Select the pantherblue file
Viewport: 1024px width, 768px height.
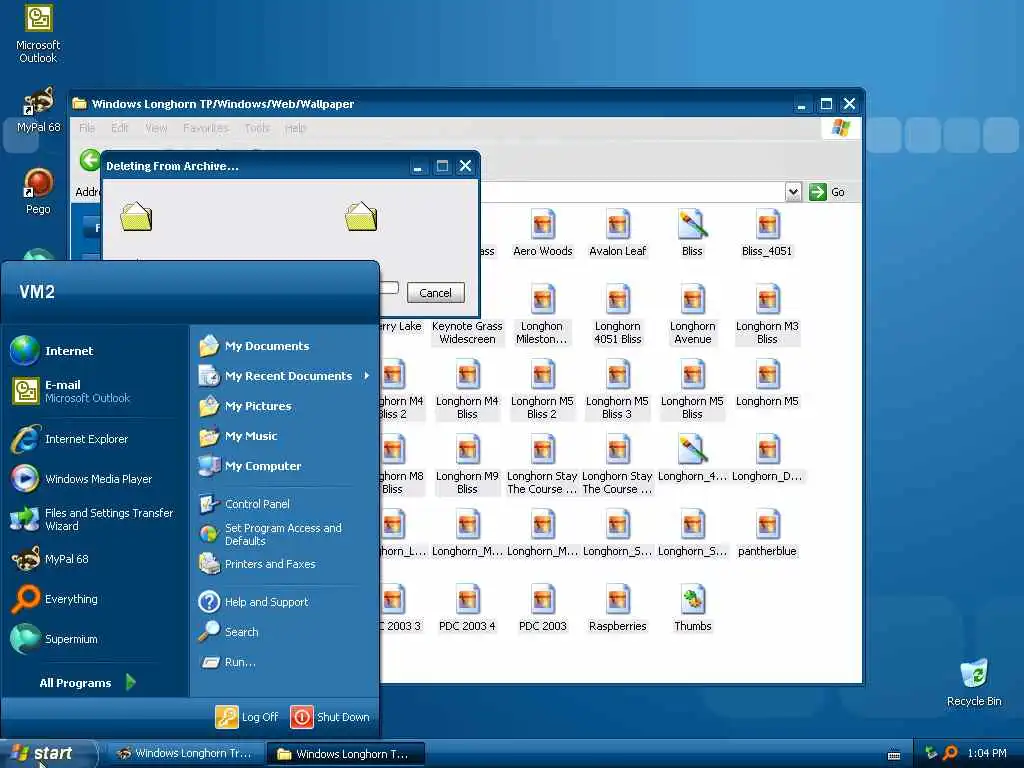(x=767, y=534)
